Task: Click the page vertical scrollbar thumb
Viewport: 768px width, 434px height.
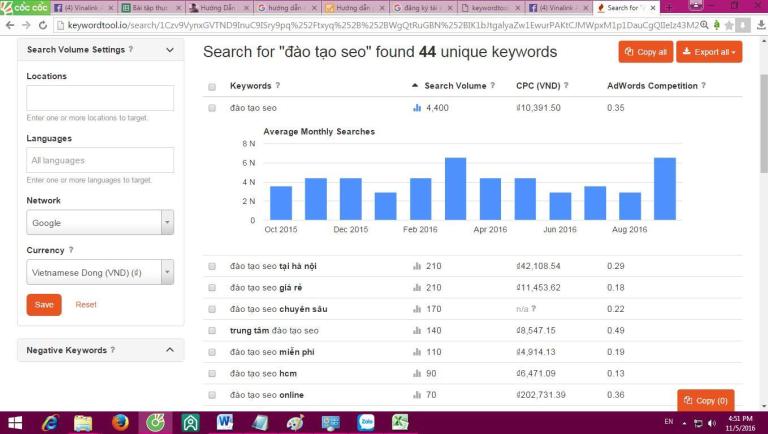Action: [764, 123]
